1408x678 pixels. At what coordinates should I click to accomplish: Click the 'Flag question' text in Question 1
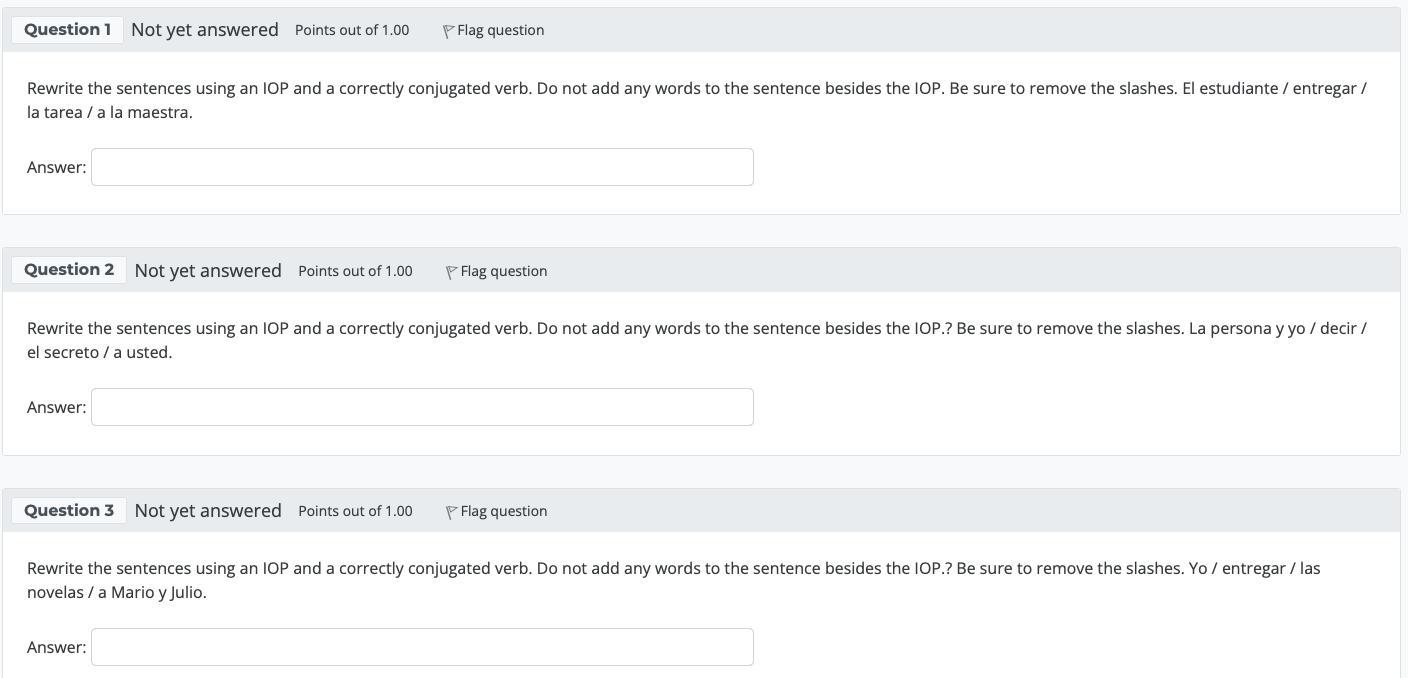pyautogui.click(x=500, y=30)
